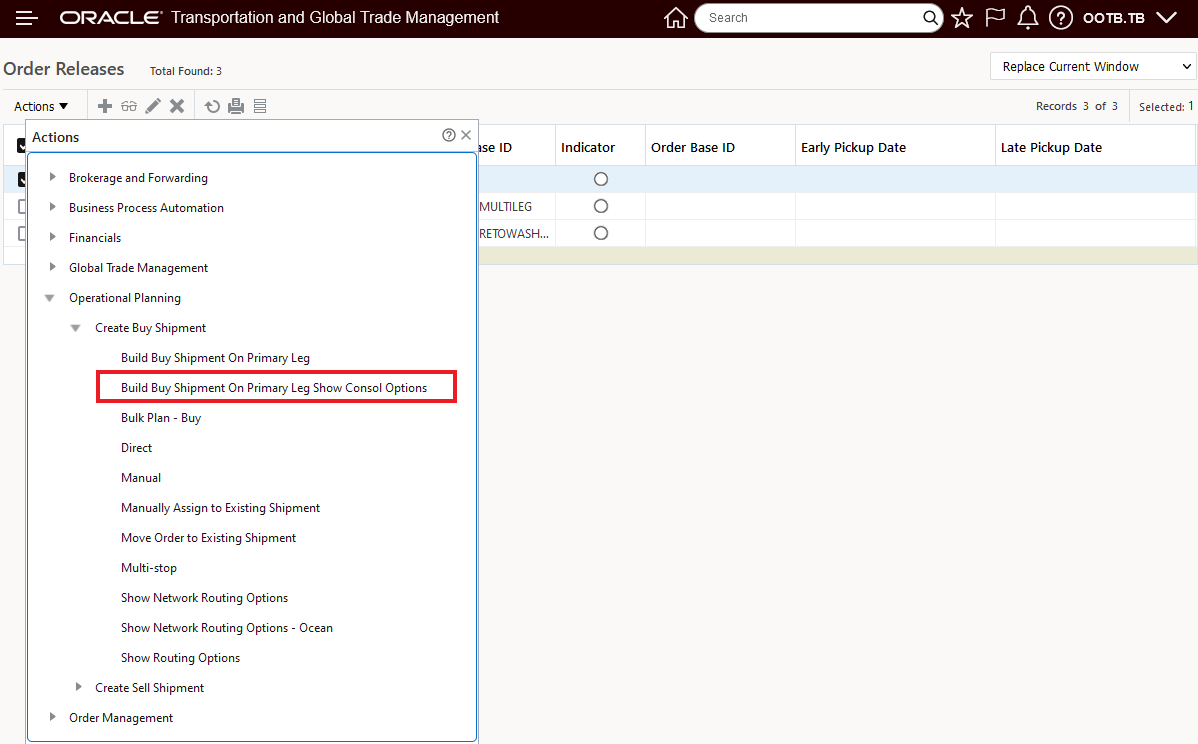This screenshot has width=1198, height=744.
Task: Open the Favorites star icon
Action: click(x=962, y=18)
